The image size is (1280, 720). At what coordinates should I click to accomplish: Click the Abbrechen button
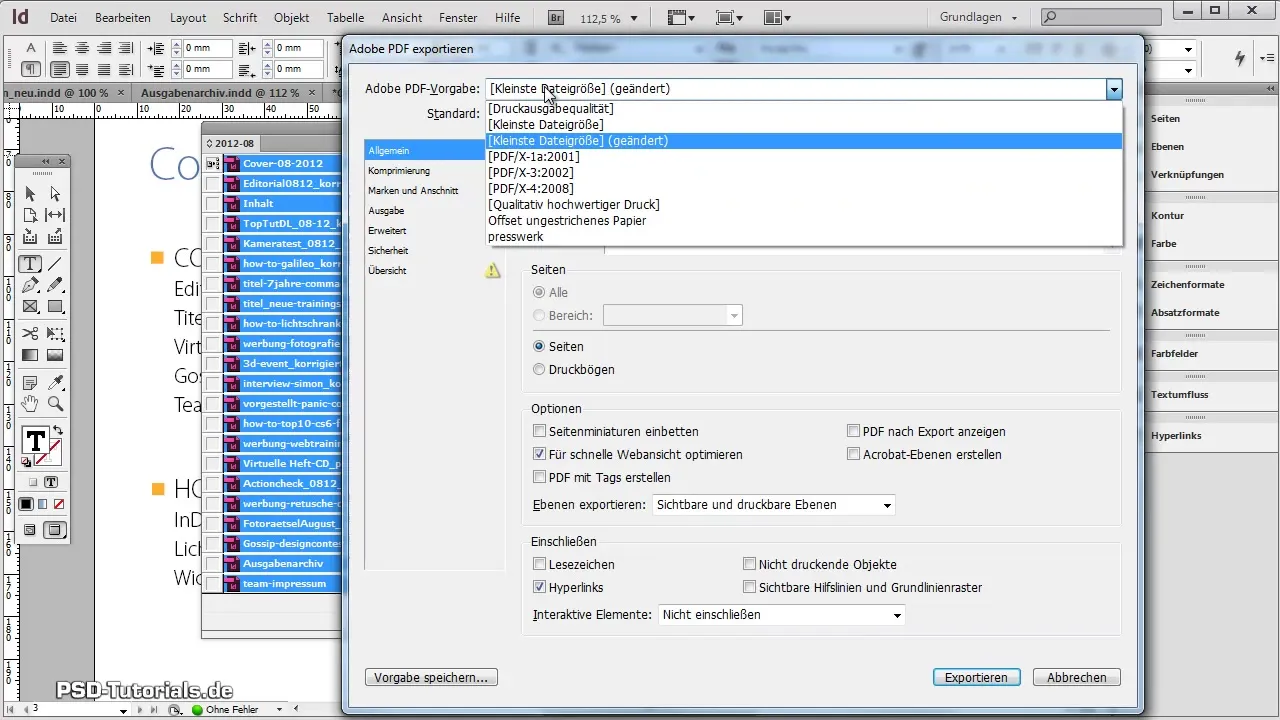[x=1077, y=677]
